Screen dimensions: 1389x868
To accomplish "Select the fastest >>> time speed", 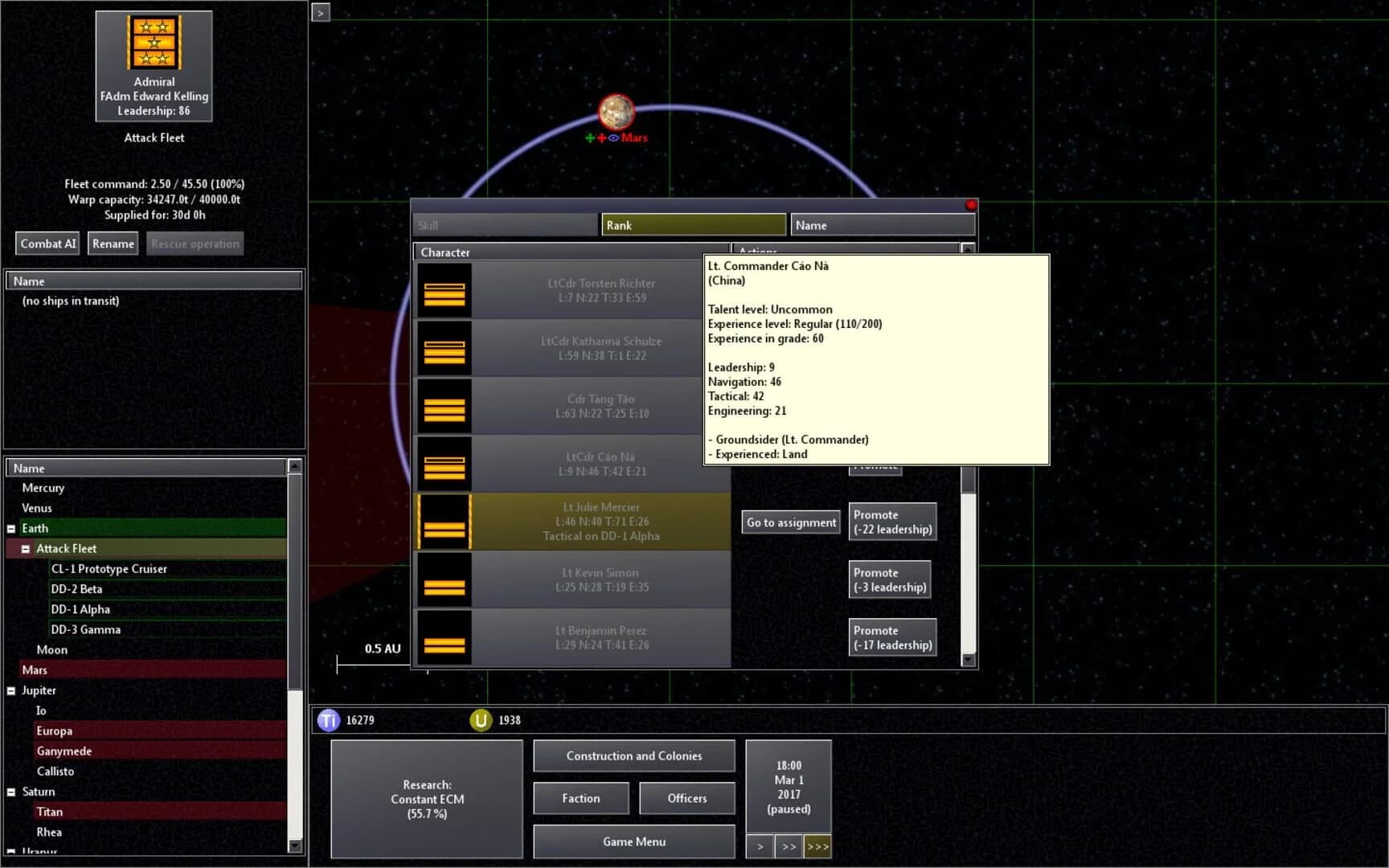I will [x=817, y=846].
